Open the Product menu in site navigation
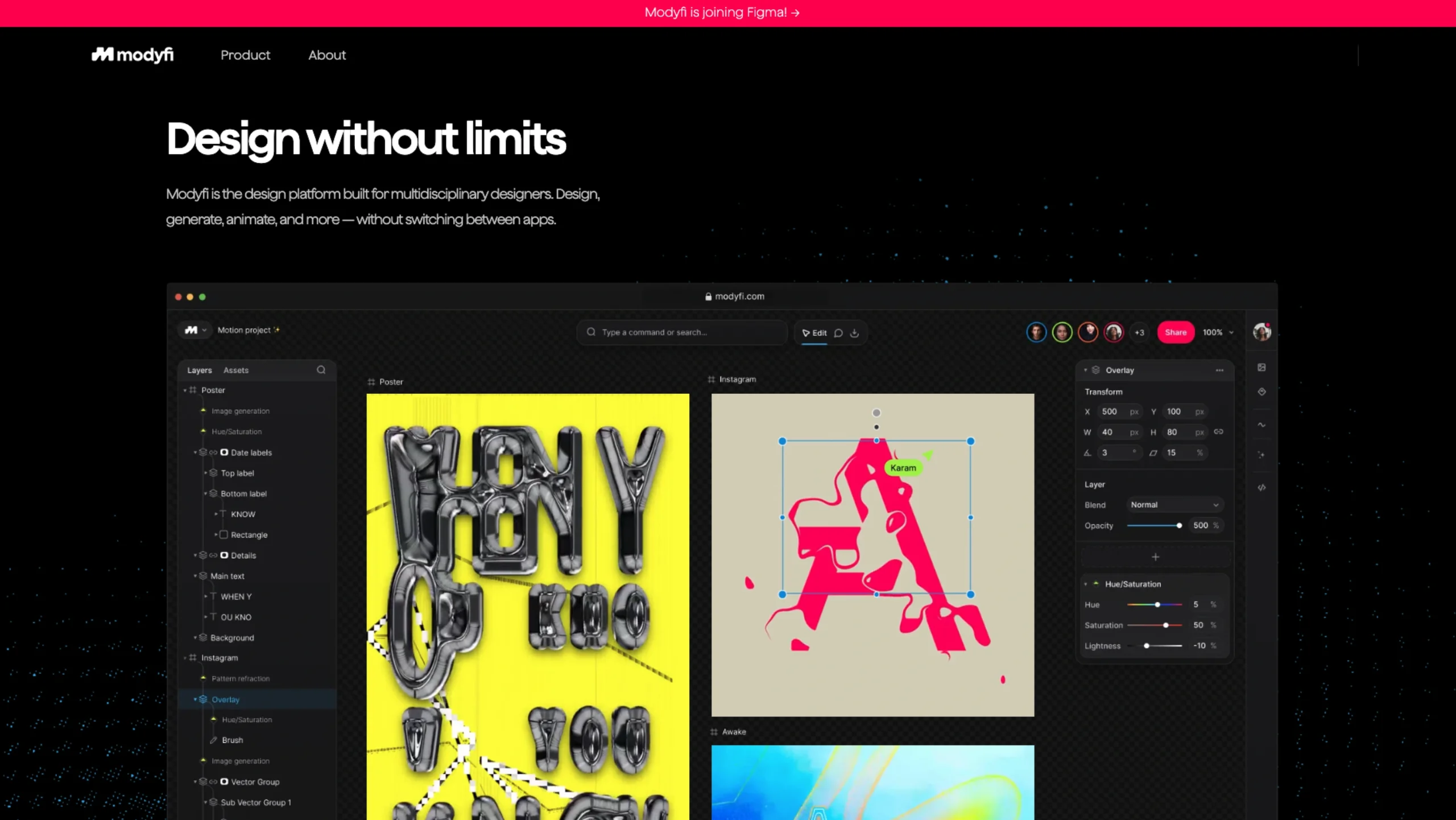 (245, 55)
